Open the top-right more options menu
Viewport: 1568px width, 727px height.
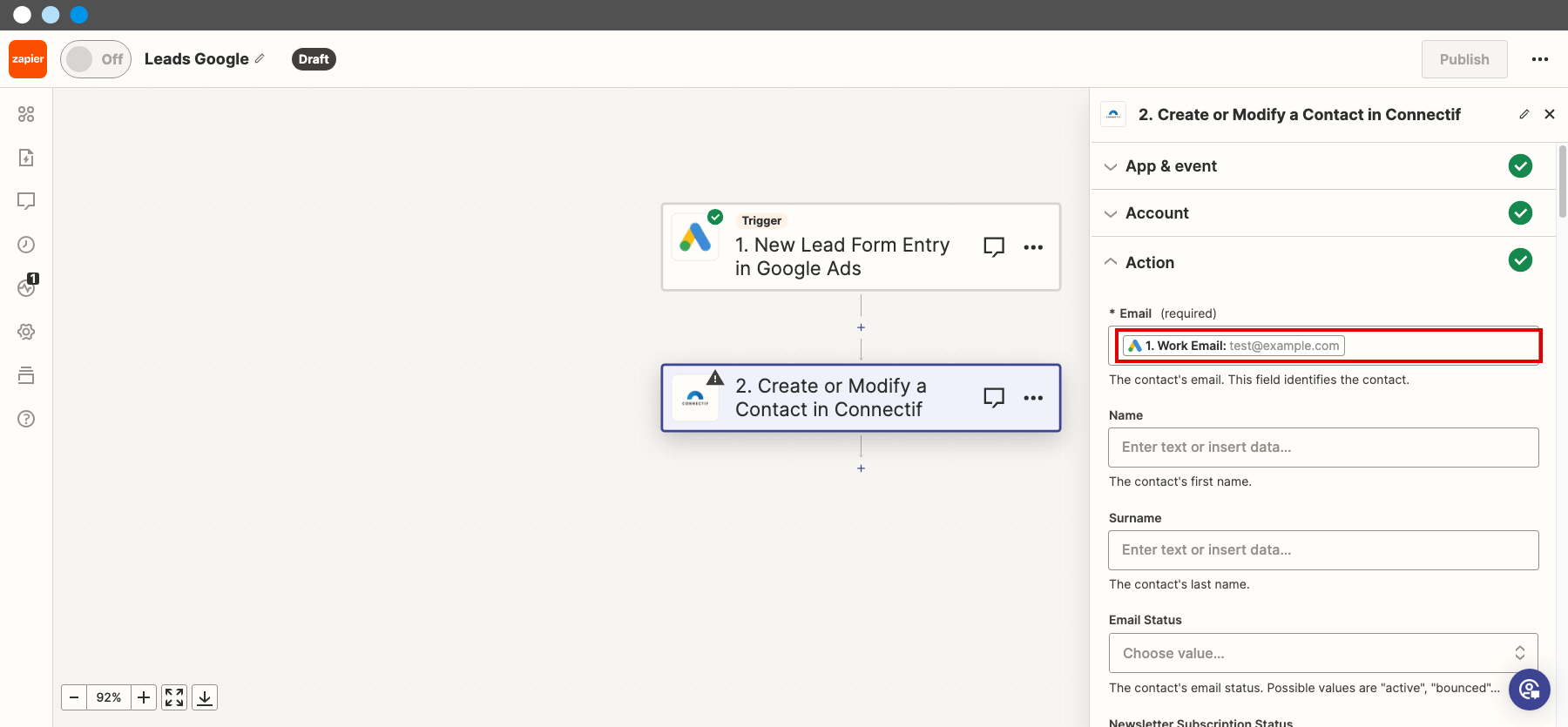(1540, 59)
